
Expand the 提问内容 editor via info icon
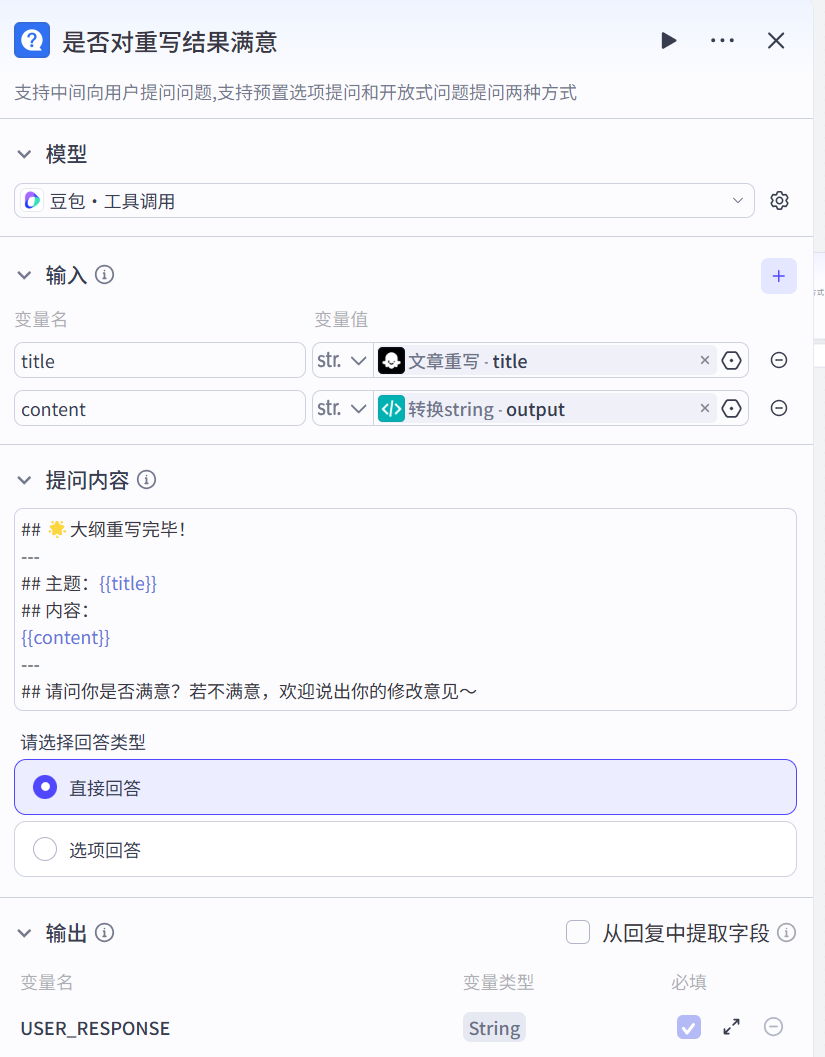[x=146, y=480]
